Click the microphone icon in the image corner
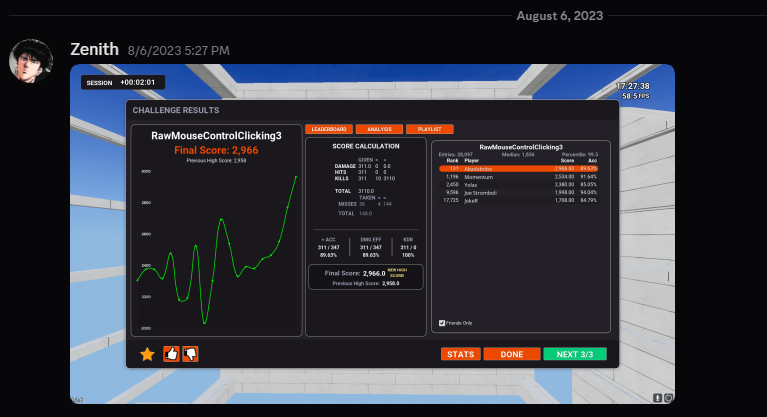Screen dimensions: 767x417 point(657,398)
